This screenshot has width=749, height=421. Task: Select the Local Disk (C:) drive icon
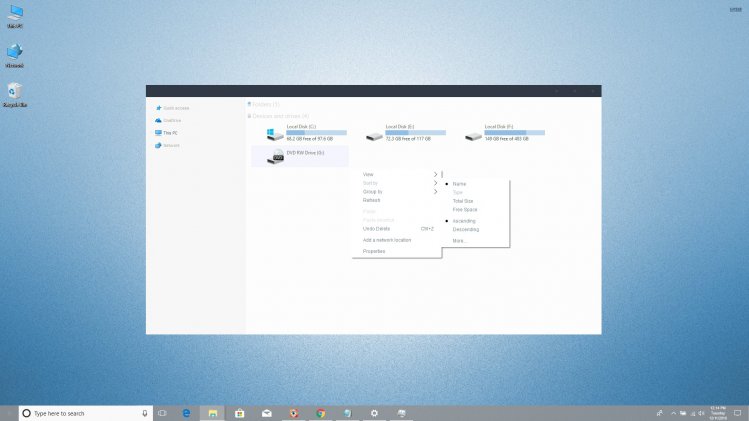click(275, 134)
